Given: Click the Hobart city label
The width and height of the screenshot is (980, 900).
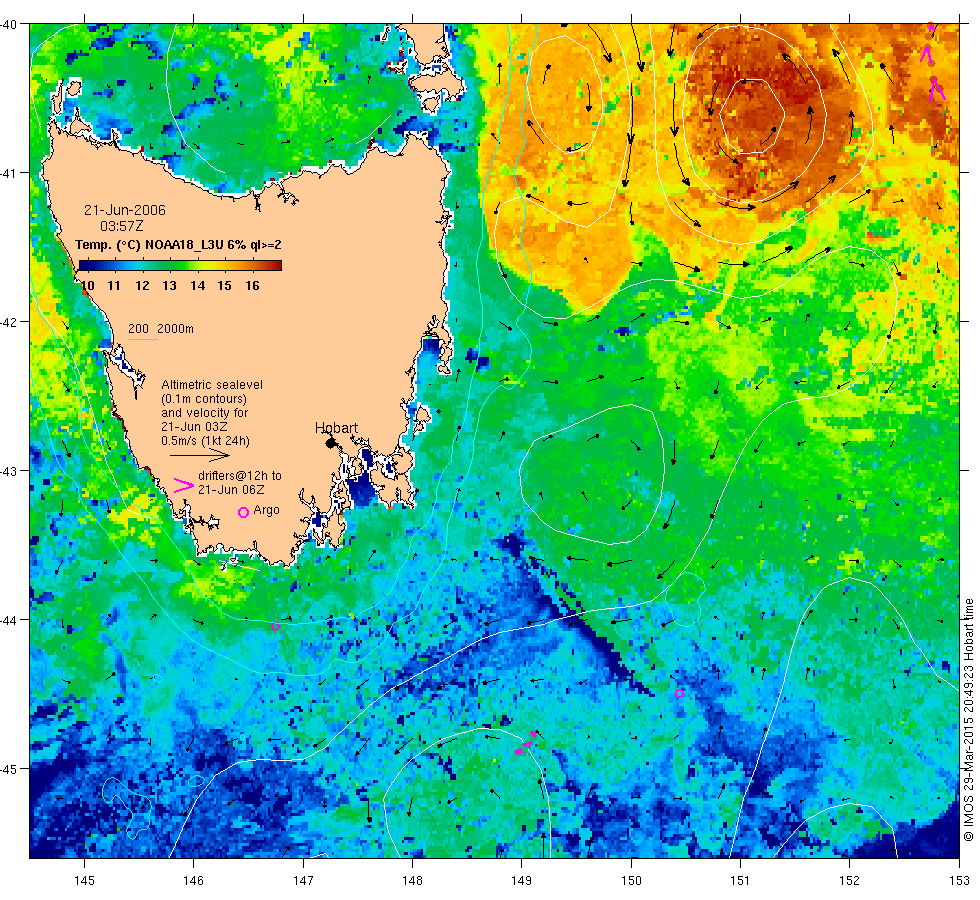Looking at the screenshot, I should pos(336,428).
